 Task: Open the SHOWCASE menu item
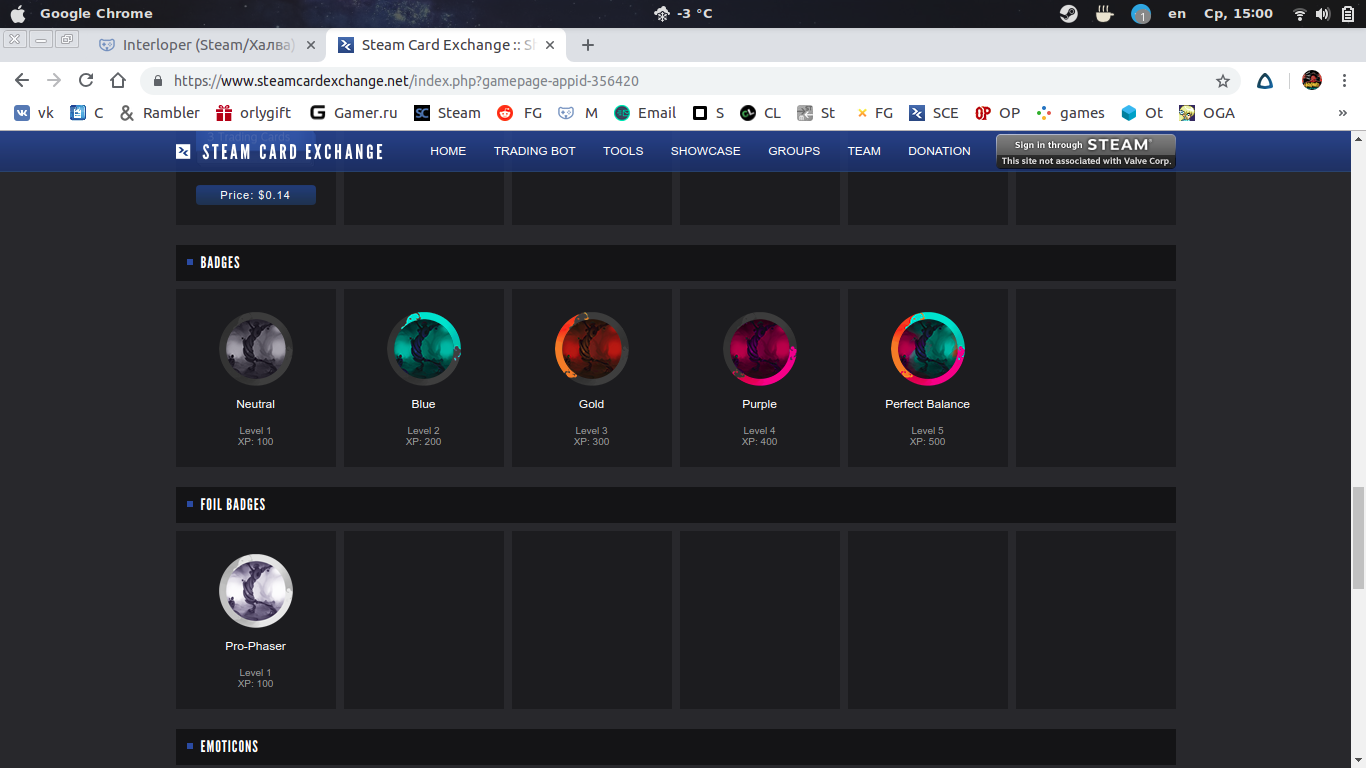[706, 151]
